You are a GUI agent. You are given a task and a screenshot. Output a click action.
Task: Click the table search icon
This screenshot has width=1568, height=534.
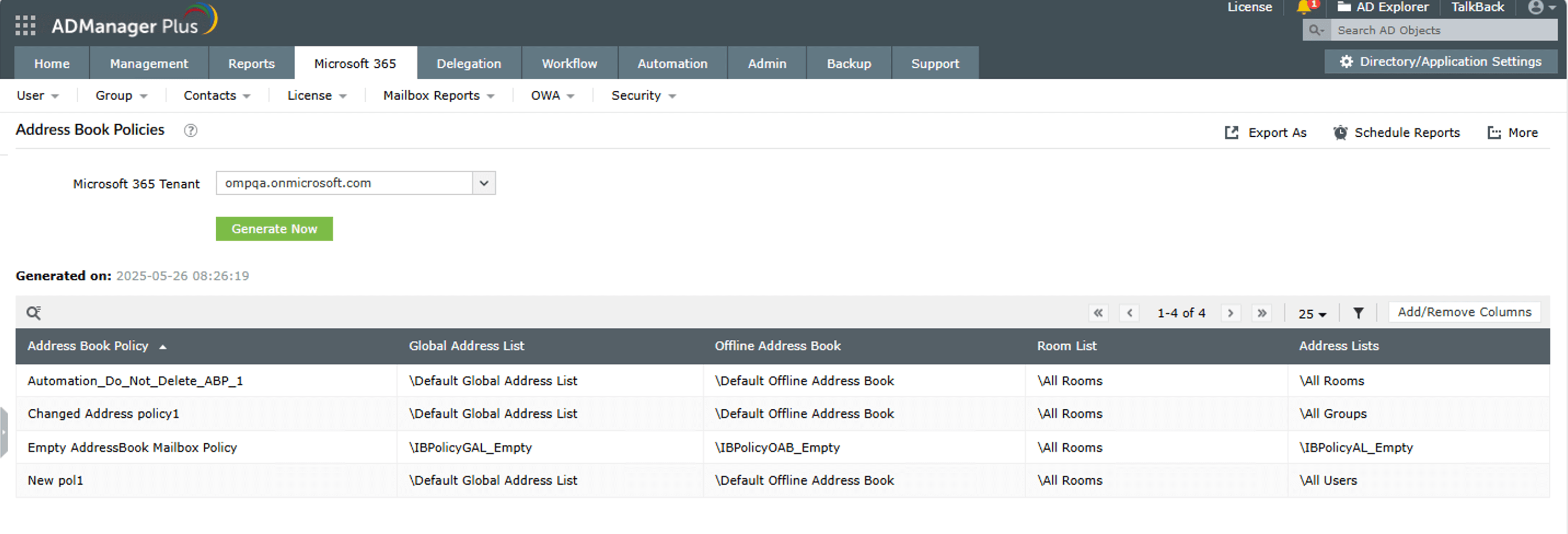pyautogui.click(x=33, y=312)
